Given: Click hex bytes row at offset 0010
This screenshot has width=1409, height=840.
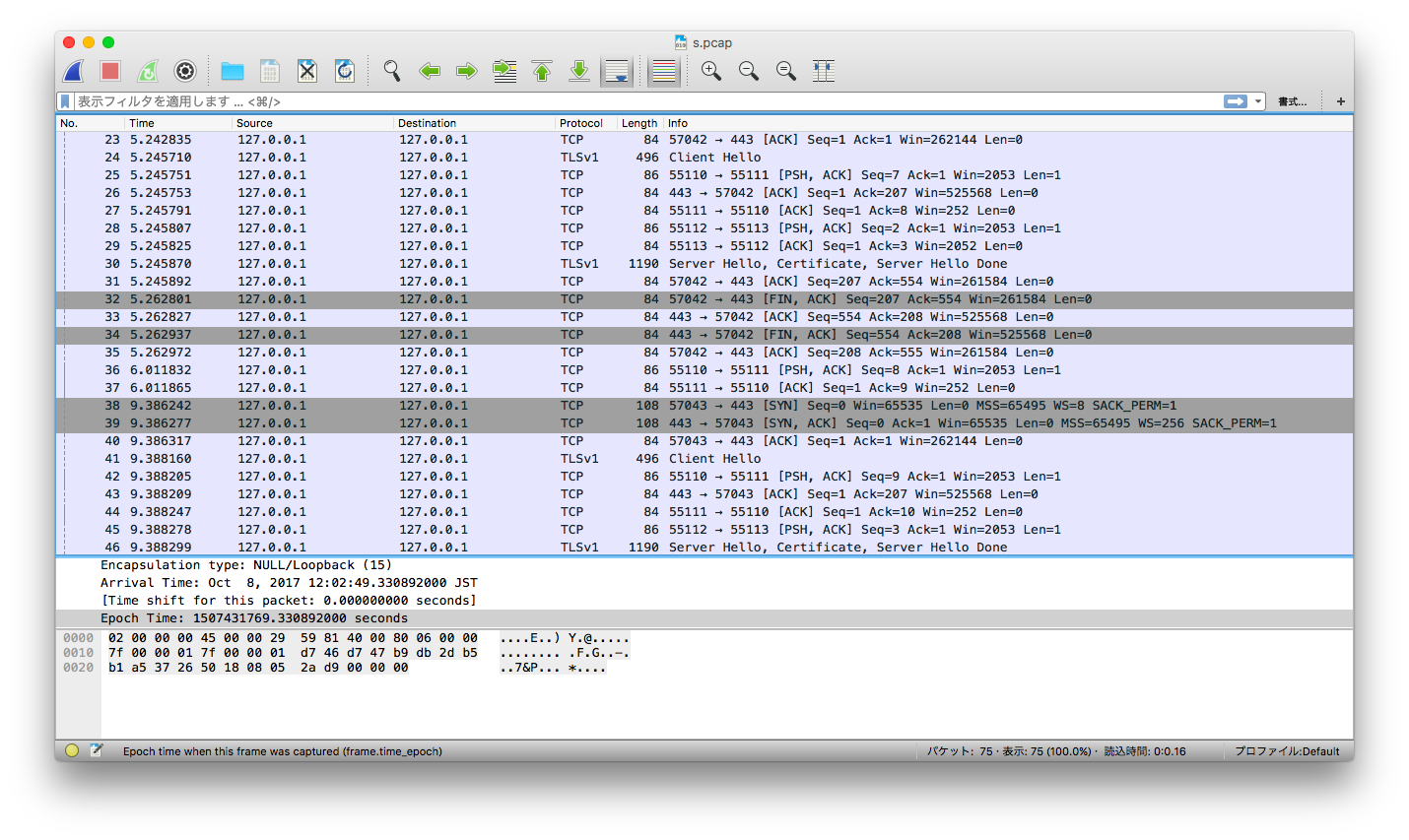Looking at the screenshot, I should tap(293, 653).
